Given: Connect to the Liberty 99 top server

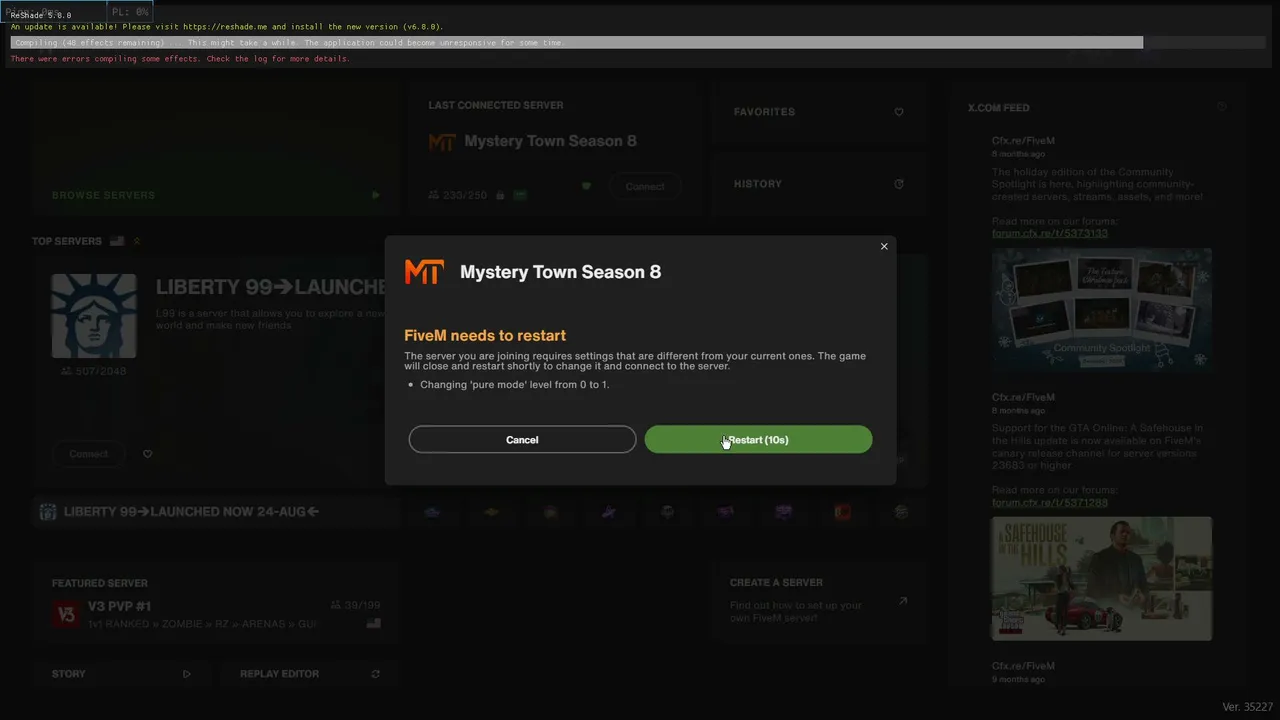Looking at the screenshot, I should click(89, 454).
